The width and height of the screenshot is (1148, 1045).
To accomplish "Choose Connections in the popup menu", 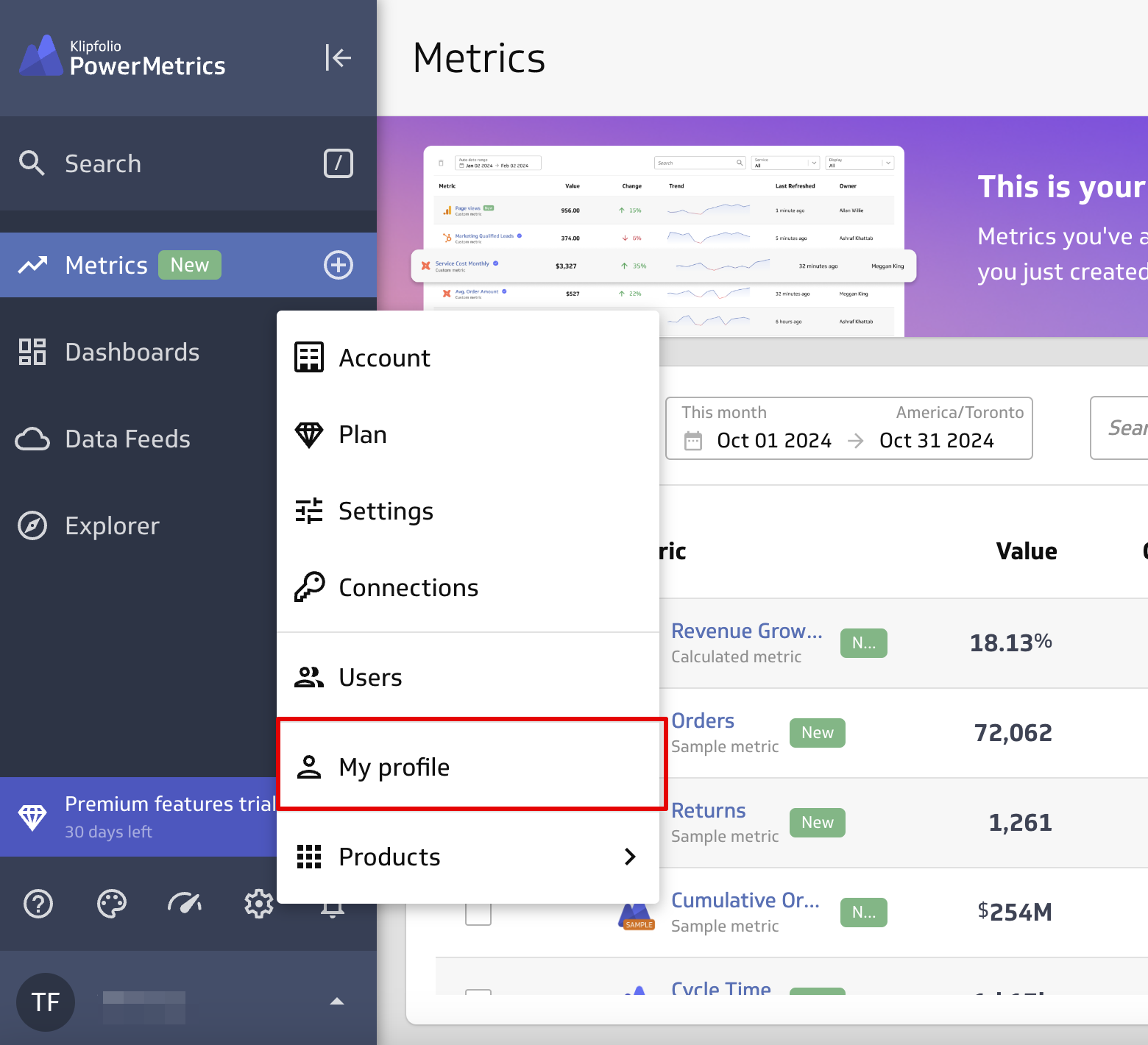I will 408,588.
